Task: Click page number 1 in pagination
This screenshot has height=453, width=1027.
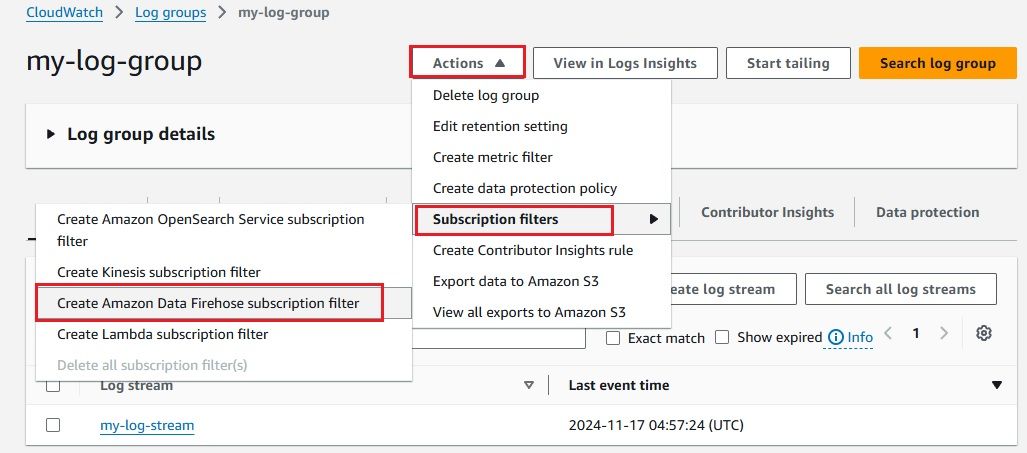Action: (916, 334)
